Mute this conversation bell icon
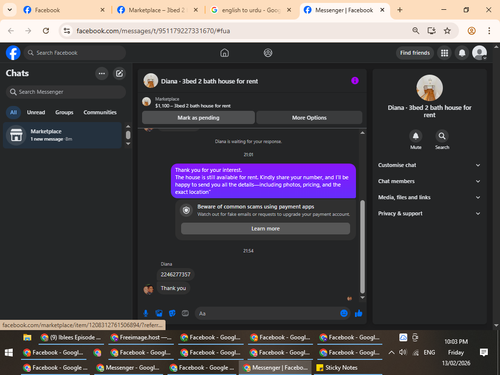Viewport: 500px width, 375px height. pos(416,136)
